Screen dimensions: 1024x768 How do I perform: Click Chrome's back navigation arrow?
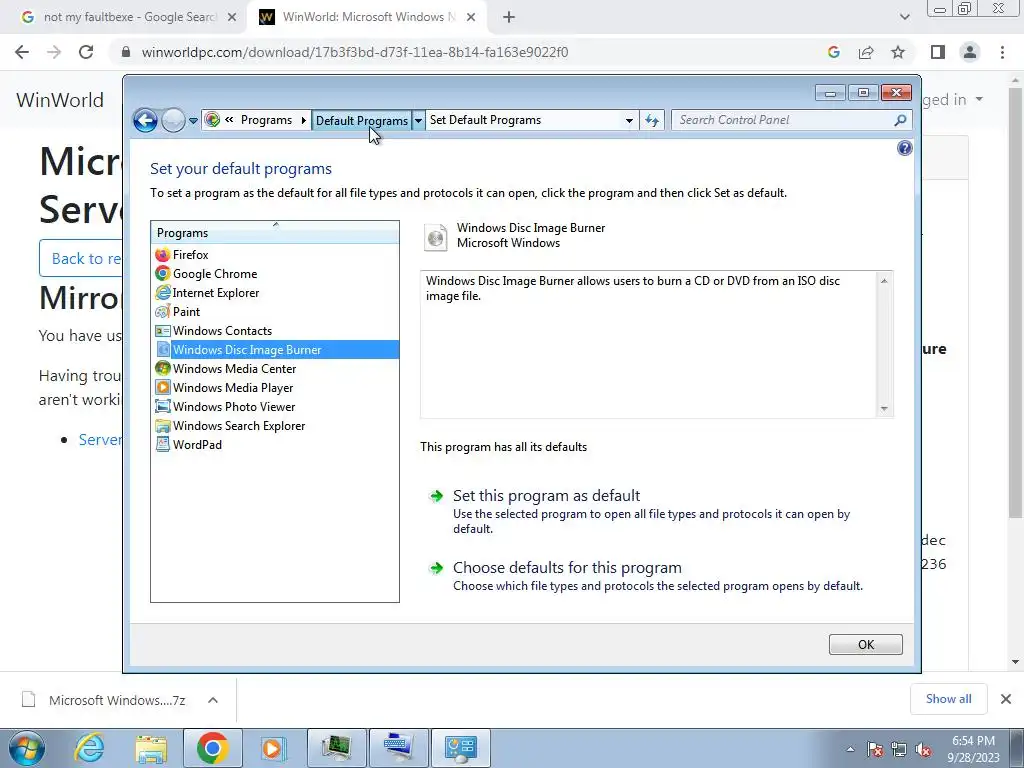(x=22, y=52)
